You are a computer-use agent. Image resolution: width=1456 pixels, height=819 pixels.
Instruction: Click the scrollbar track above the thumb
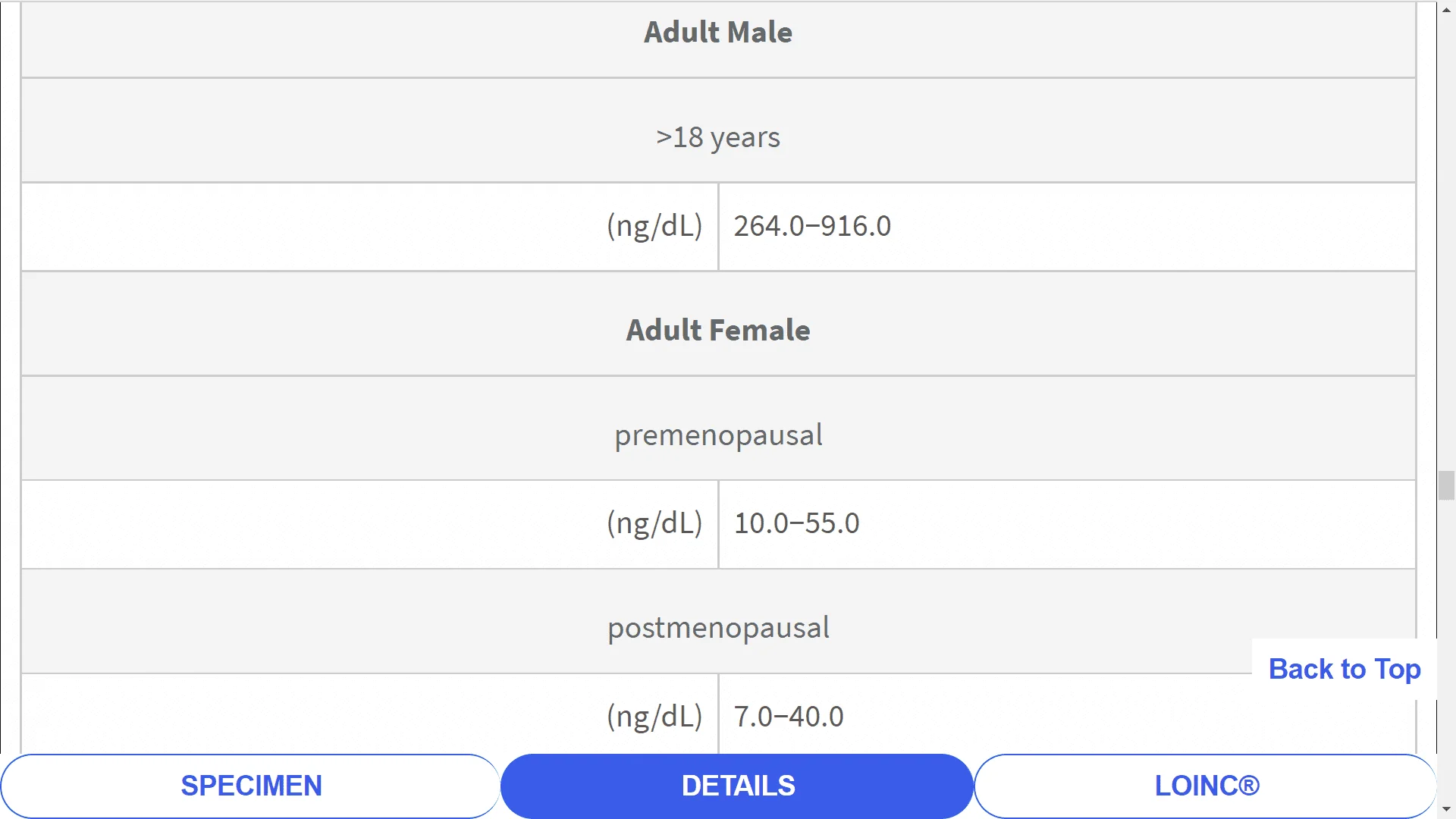pyautogui.click(x=1446, y=227)
